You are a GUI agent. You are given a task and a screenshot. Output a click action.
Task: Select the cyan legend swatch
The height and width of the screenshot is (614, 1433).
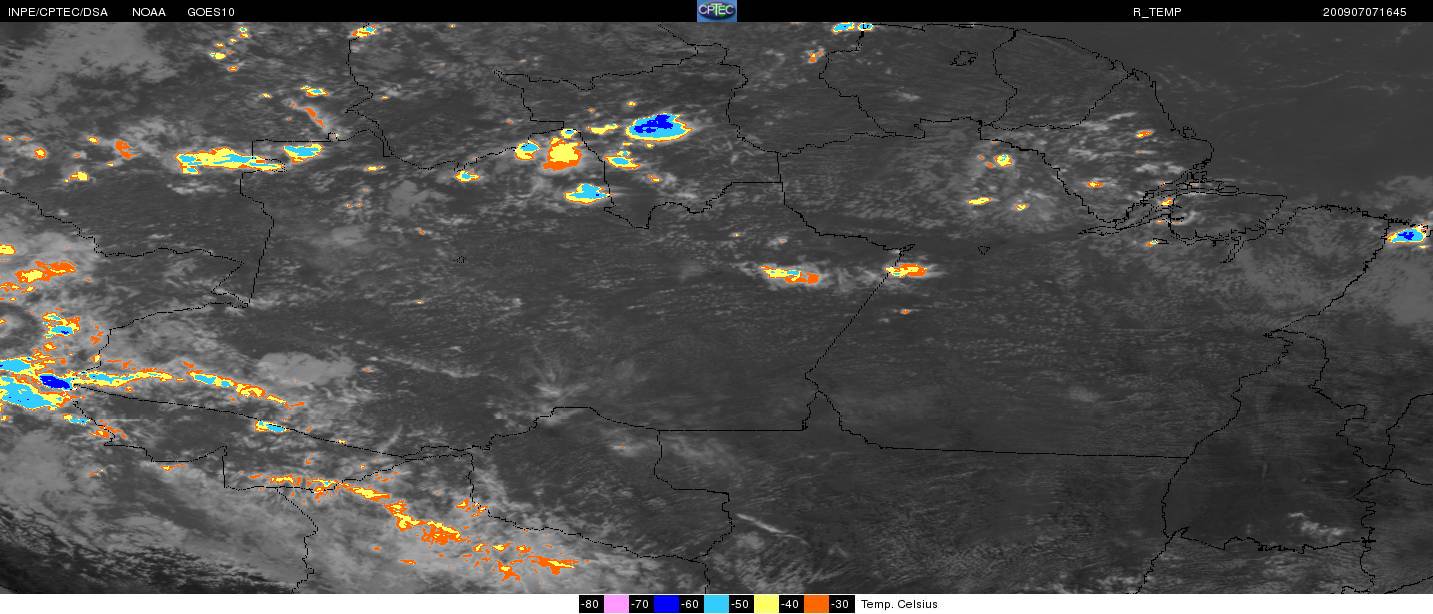(x=716, y=604)
